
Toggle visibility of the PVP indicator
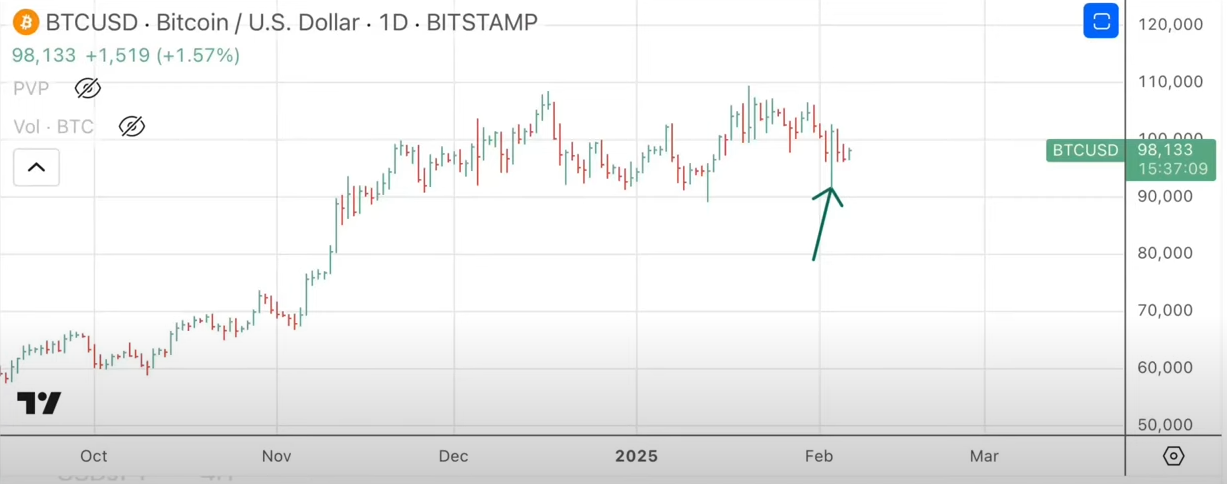pos(88,89)
